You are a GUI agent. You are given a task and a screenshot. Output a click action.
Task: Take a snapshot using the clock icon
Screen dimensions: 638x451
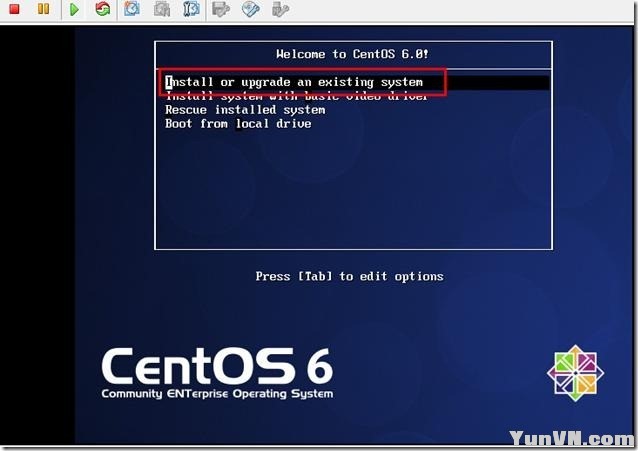[131, 9]
